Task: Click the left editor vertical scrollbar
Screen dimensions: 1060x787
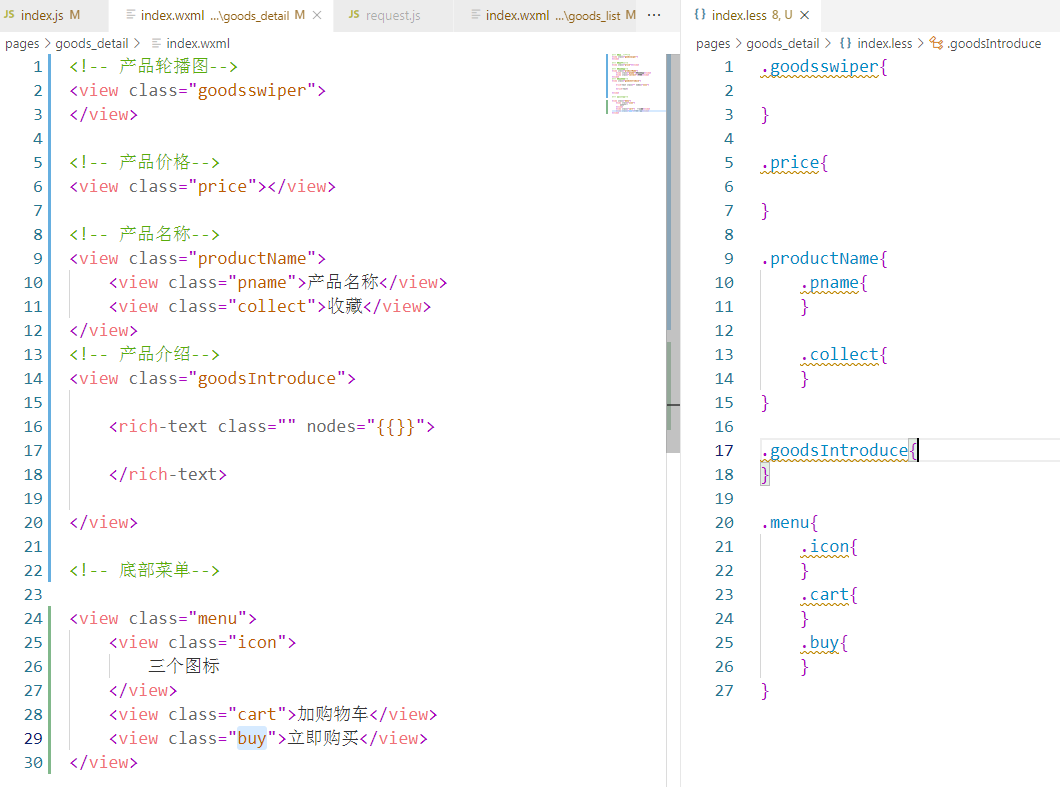Action: point(673,254)
